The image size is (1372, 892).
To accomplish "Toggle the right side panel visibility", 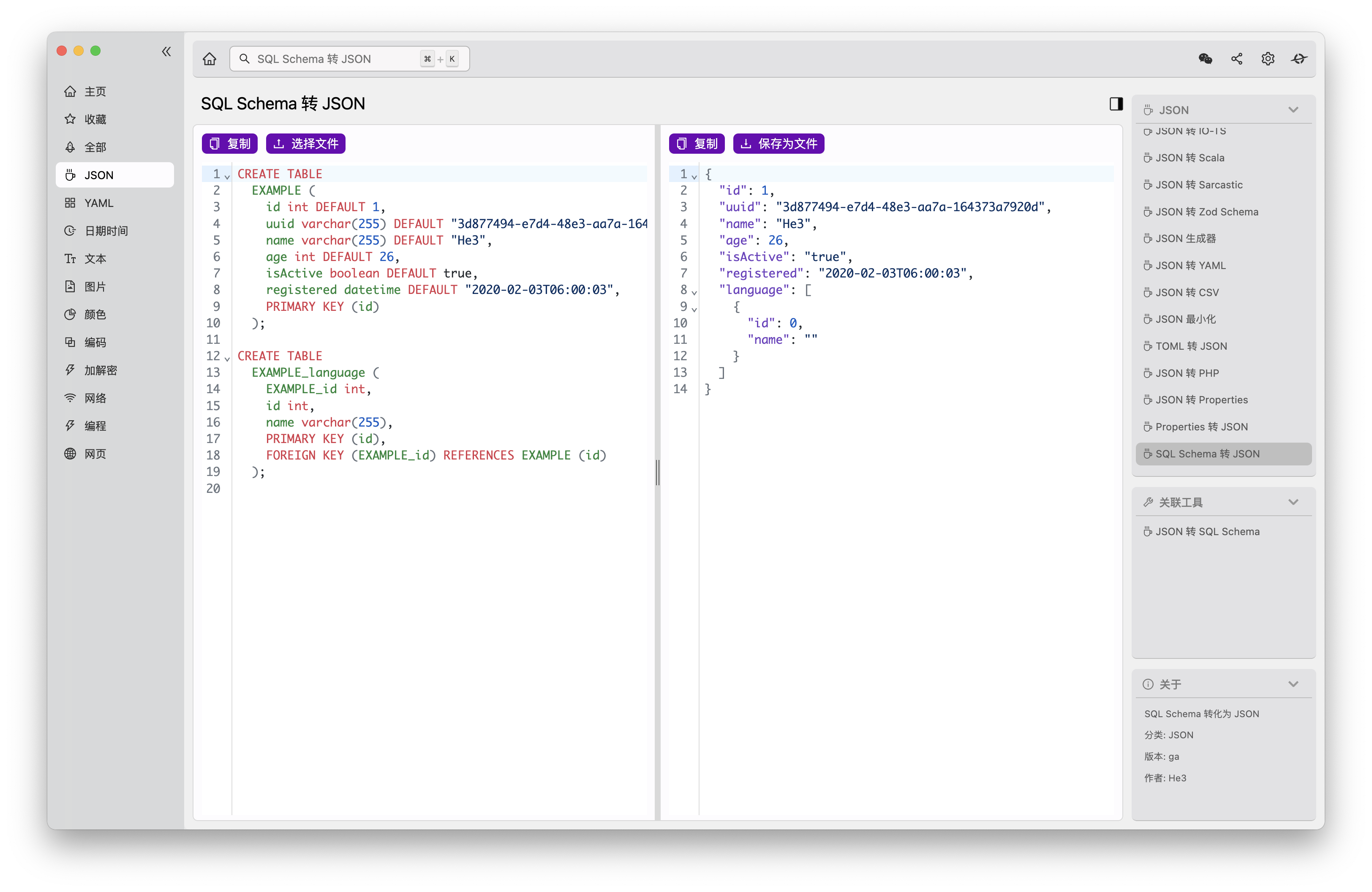I will click(x=1116, y=104).
